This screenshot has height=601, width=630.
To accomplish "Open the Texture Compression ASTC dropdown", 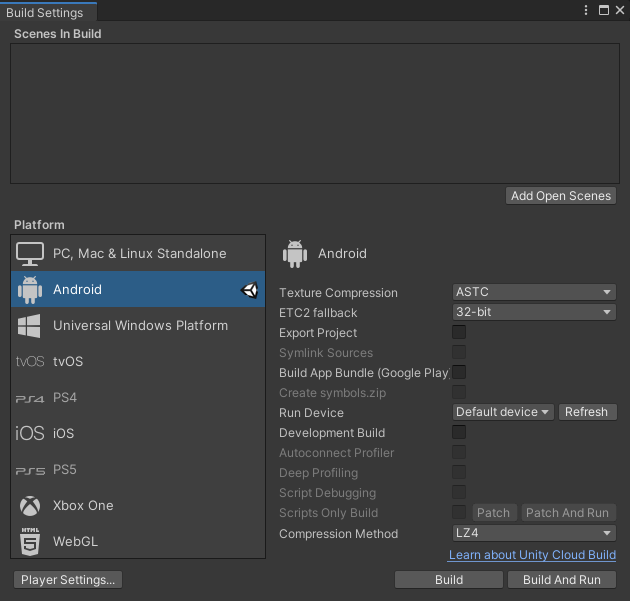I will 534,292.
